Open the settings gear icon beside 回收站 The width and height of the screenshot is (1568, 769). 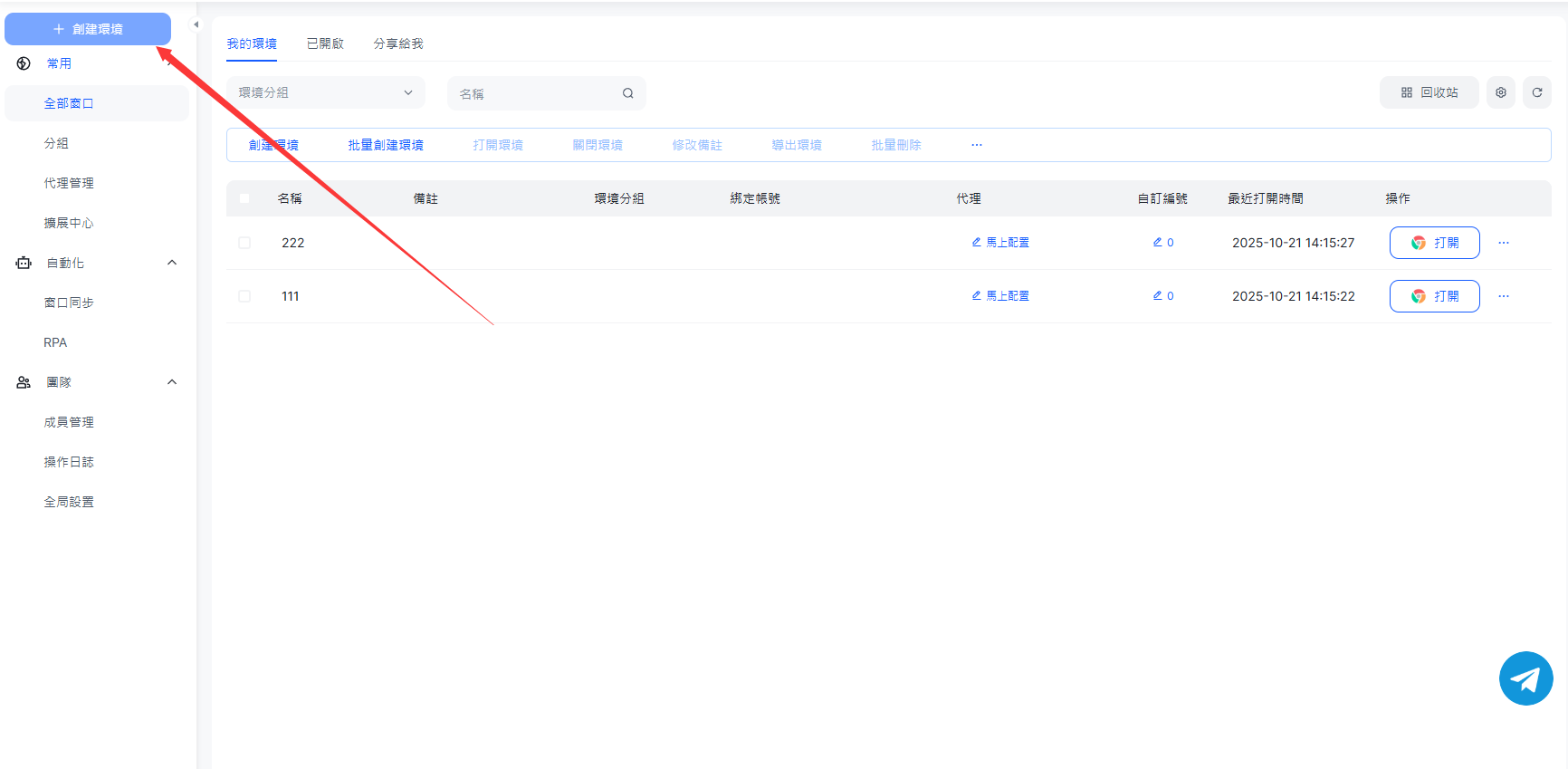pyautogui.click(x=1500, y=92)
